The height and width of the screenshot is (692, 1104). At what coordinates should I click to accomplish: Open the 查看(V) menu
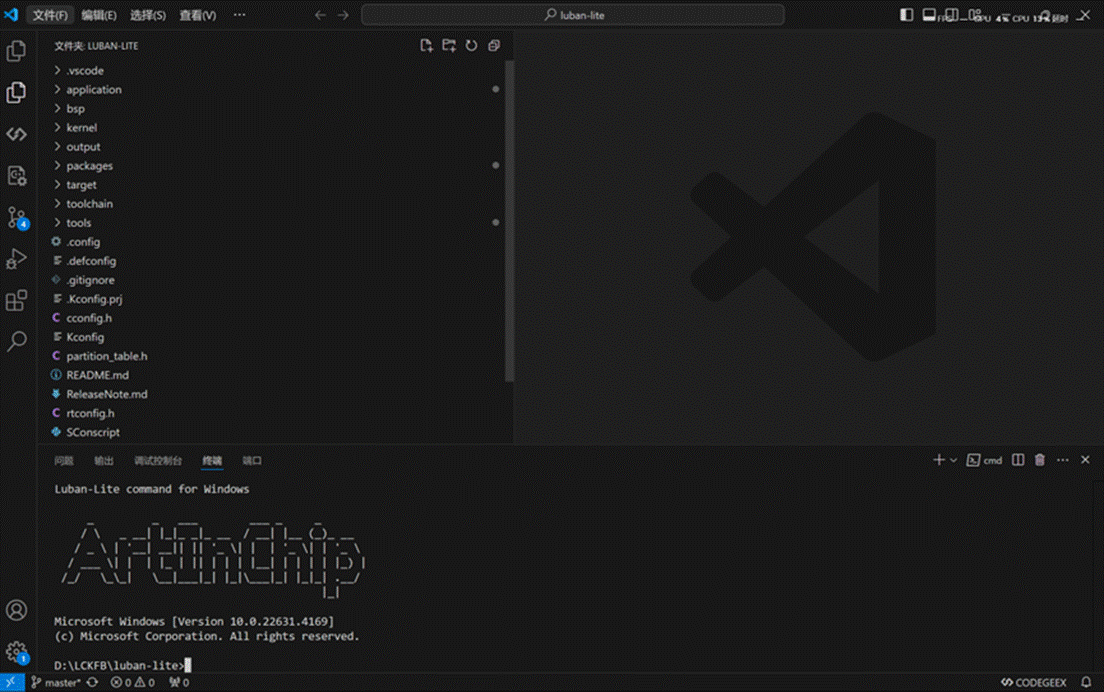point(197,15)
